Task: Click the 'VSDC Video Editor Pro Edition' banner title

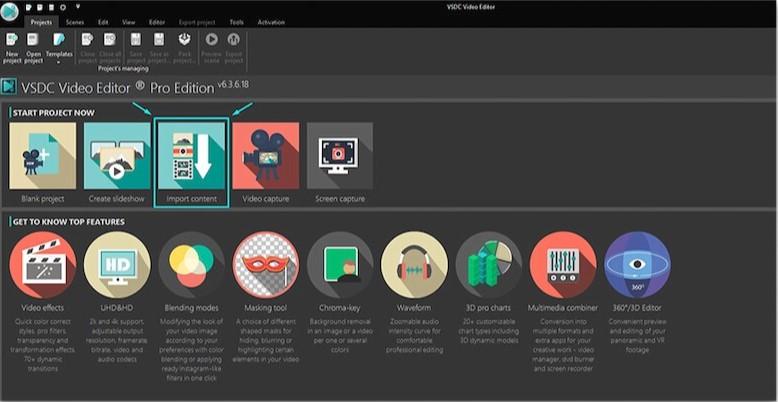Action: click(118, 88)
